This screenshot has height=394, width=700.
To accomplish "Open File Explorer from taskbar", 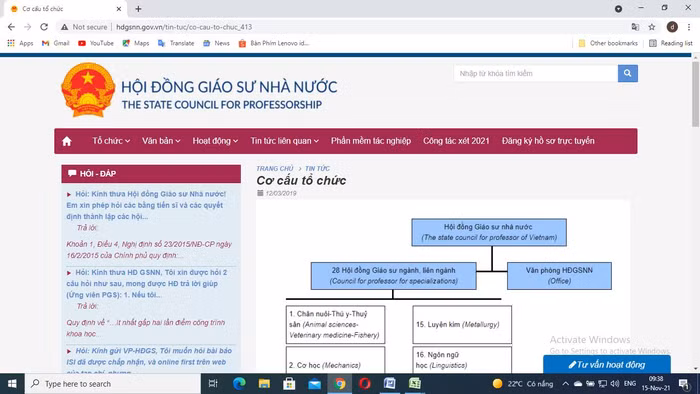I will click(x=264, y=384).
